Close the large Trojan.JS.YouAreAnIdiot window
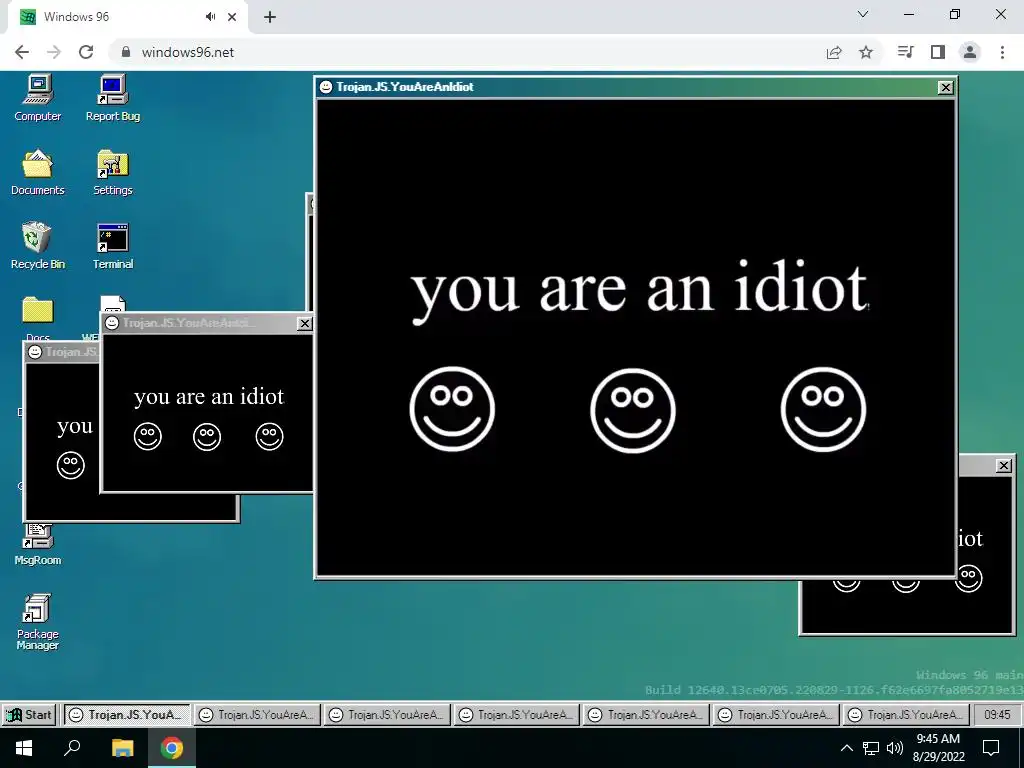This screenshot has width=1024, height=768. click(945, 88)
